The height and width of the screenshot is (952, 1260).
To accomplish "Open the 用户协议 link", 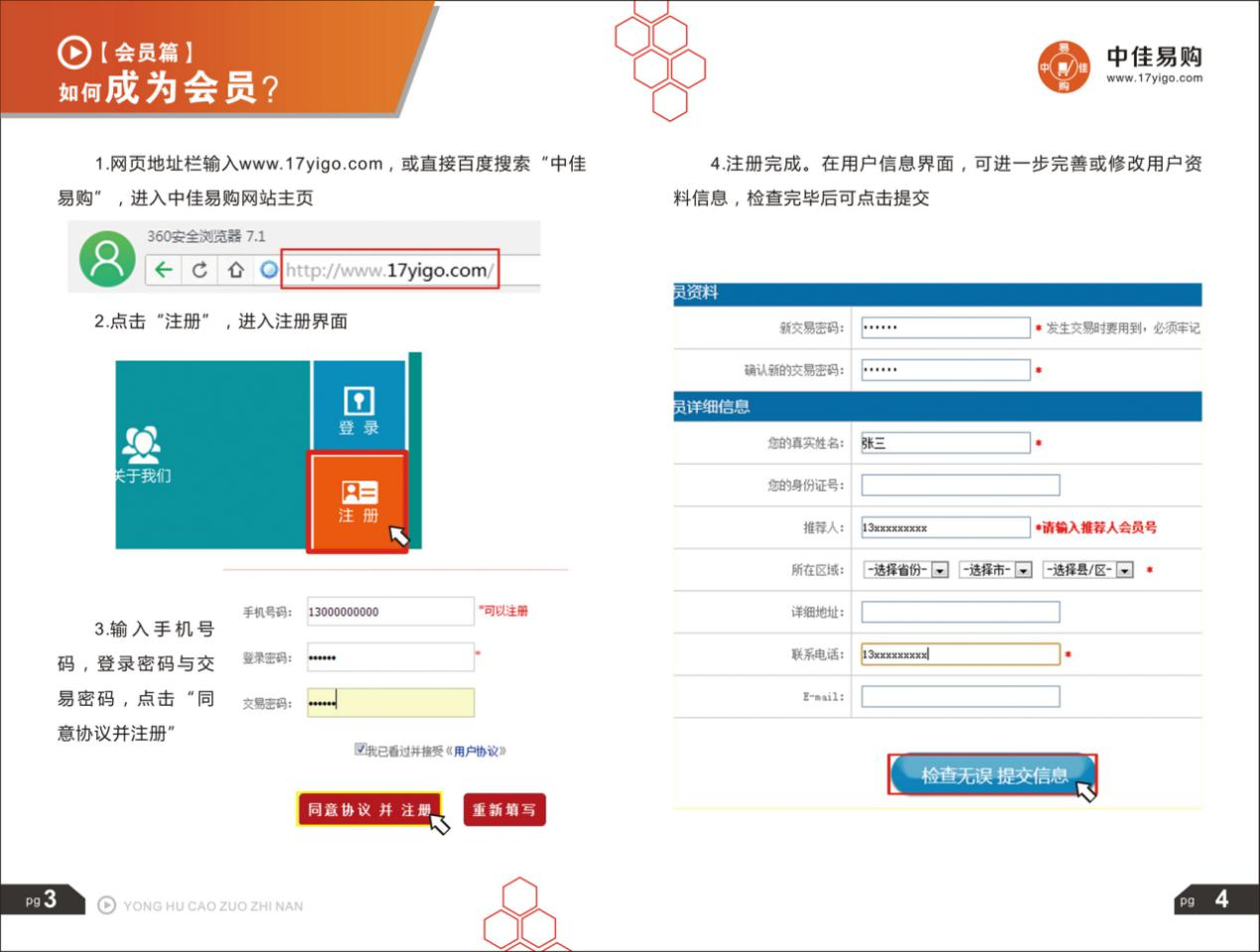I will point(476,751).
